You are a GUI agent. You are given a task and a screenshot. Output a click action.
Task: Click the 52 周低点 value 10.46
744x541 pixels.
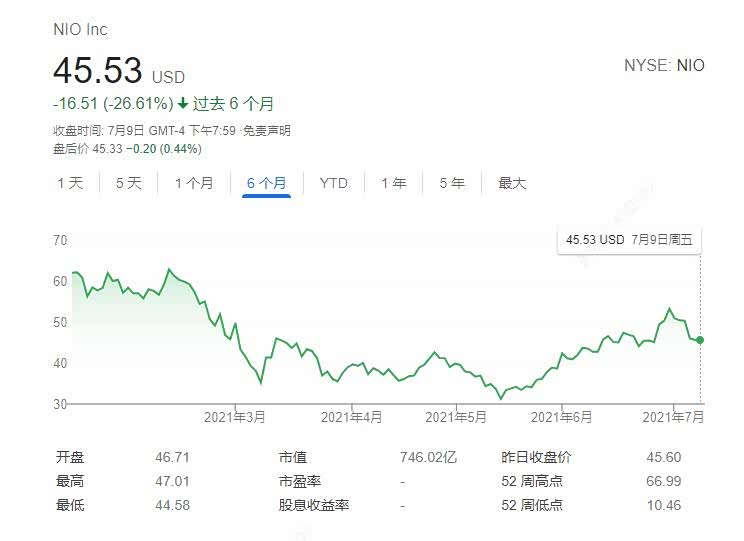(664, 505)
